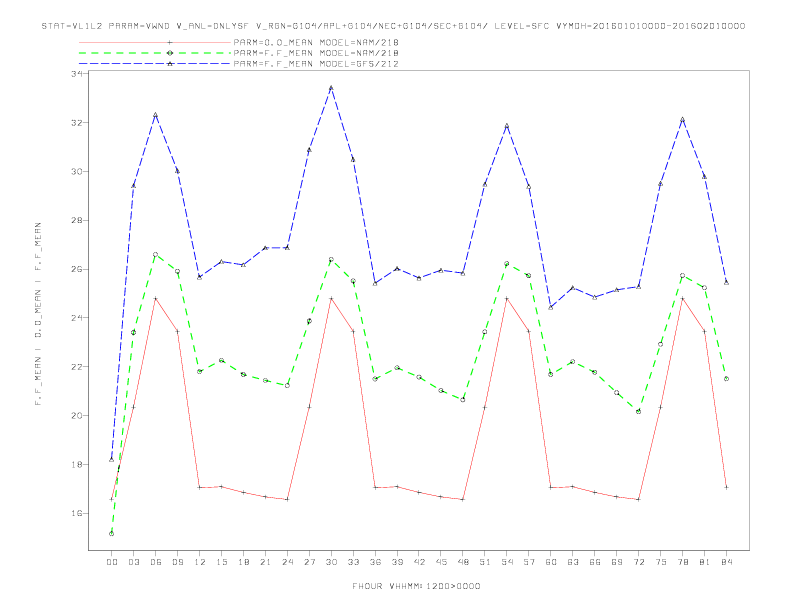This screenshot has height=612, width=792.
Task: Click the red observed plus marker at hour 24
Action: pos(287,499)
